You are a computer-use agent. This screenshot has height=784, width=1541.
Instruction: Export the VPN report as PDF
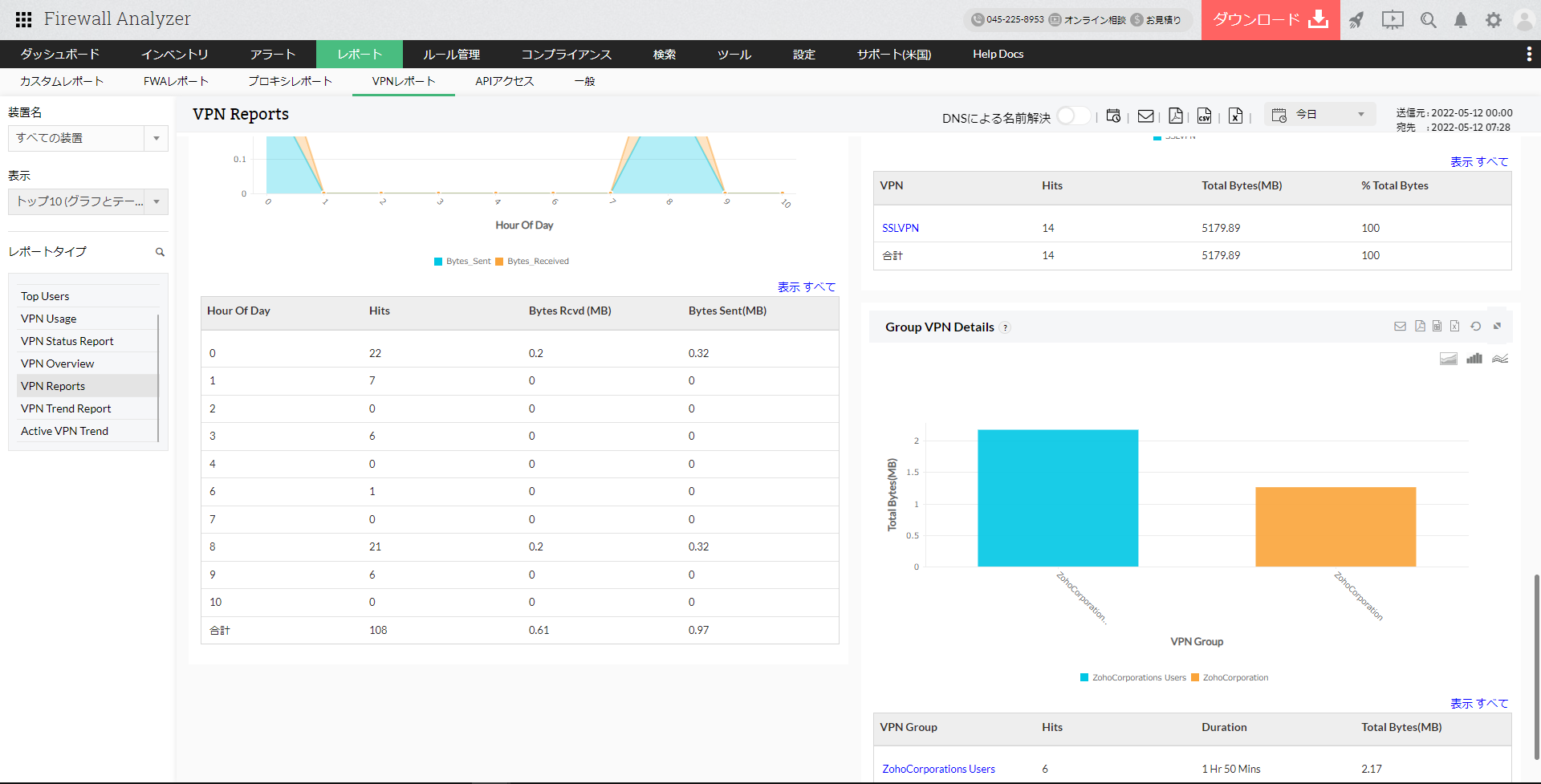pyautogui.click(x=1176, y=116)
